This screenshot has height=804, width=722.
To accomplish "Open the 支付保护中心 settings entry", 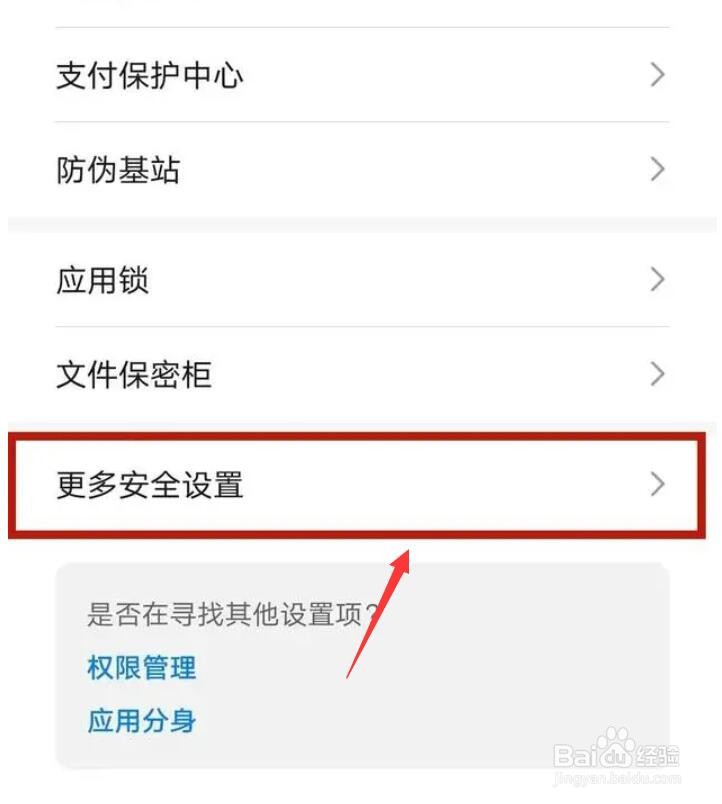I will [x=362, y=75].
